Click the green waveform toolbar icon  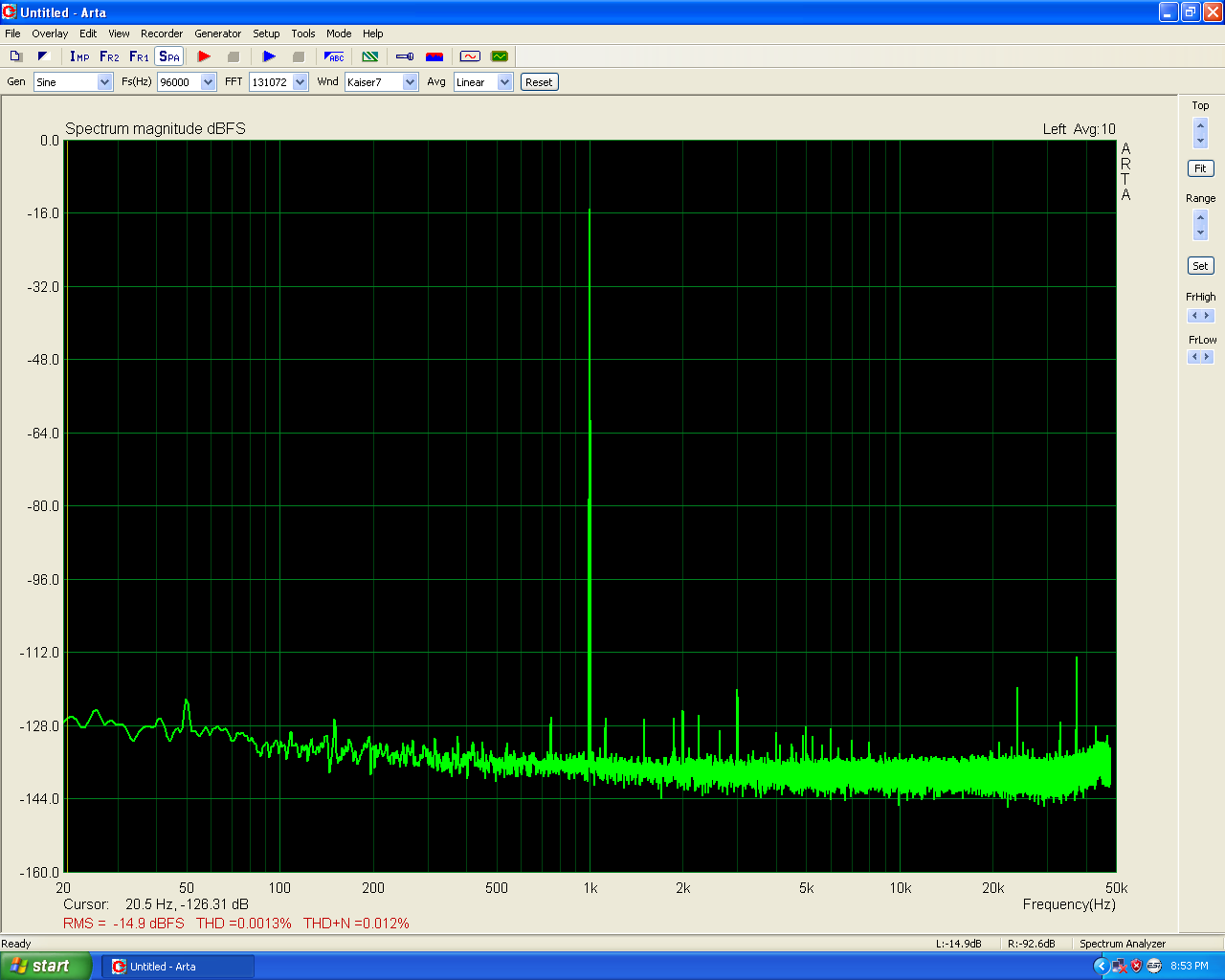click(x=499, y=56)
